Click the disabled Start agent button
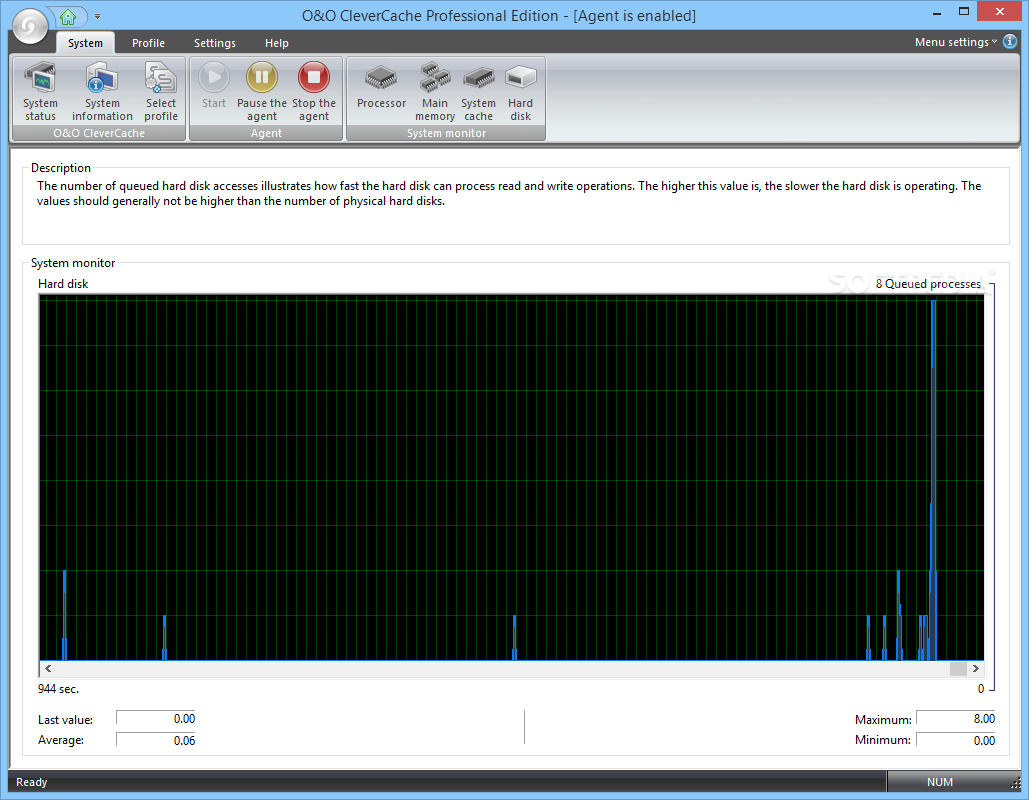 point(214,85)
